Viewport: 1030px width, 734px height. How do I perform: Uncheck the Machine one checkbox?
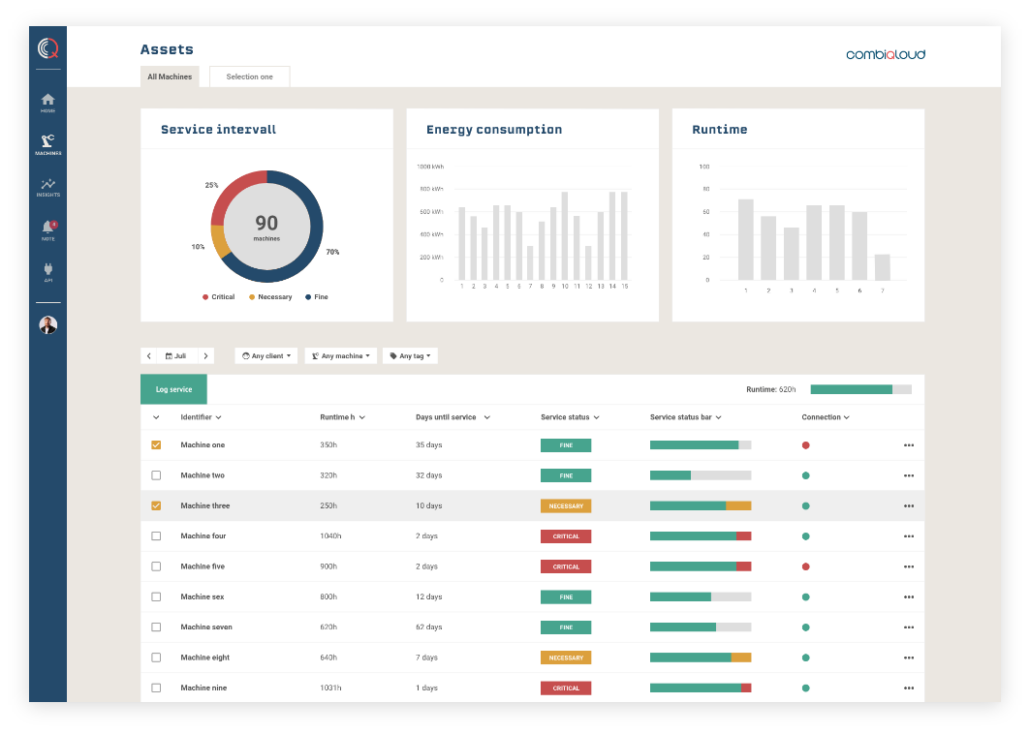(x=156, y=444)
